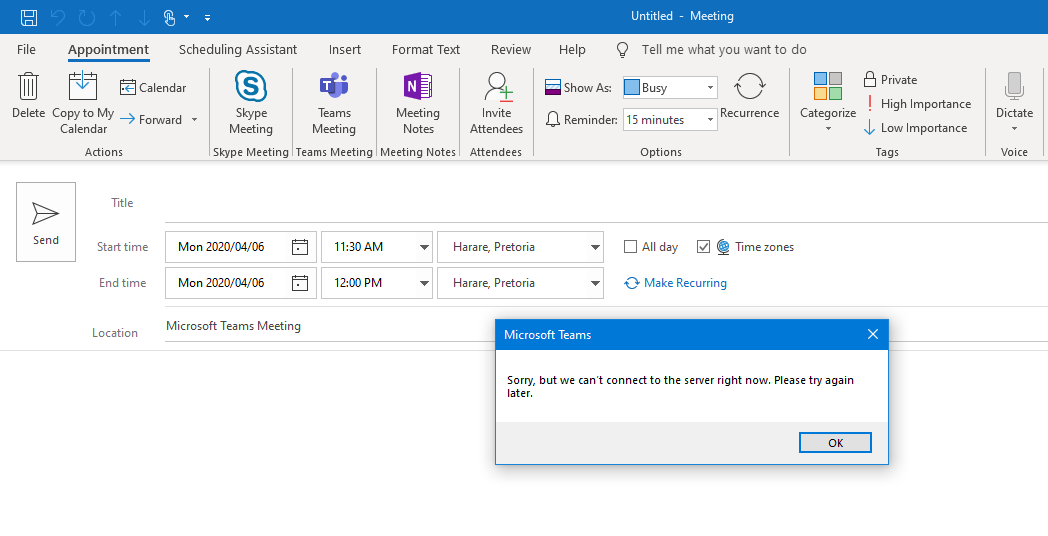Mark meeting as Private
The height and width of the screenshot is (536, 1048).
tap(890, 80)
